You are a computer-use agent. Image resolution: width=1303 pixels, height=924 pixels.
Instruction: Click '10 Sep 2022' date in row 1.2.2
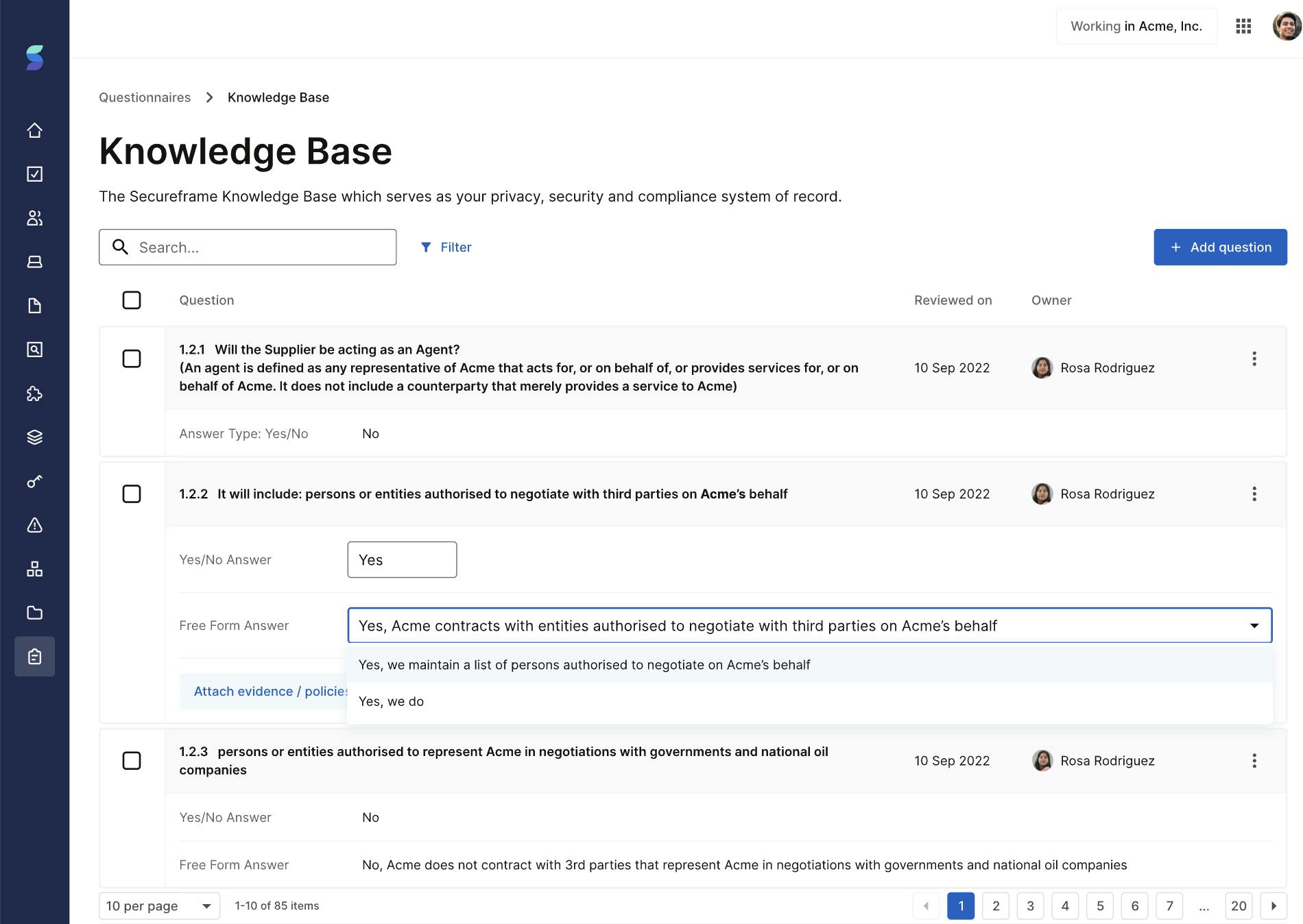click(x=952, y=494)
